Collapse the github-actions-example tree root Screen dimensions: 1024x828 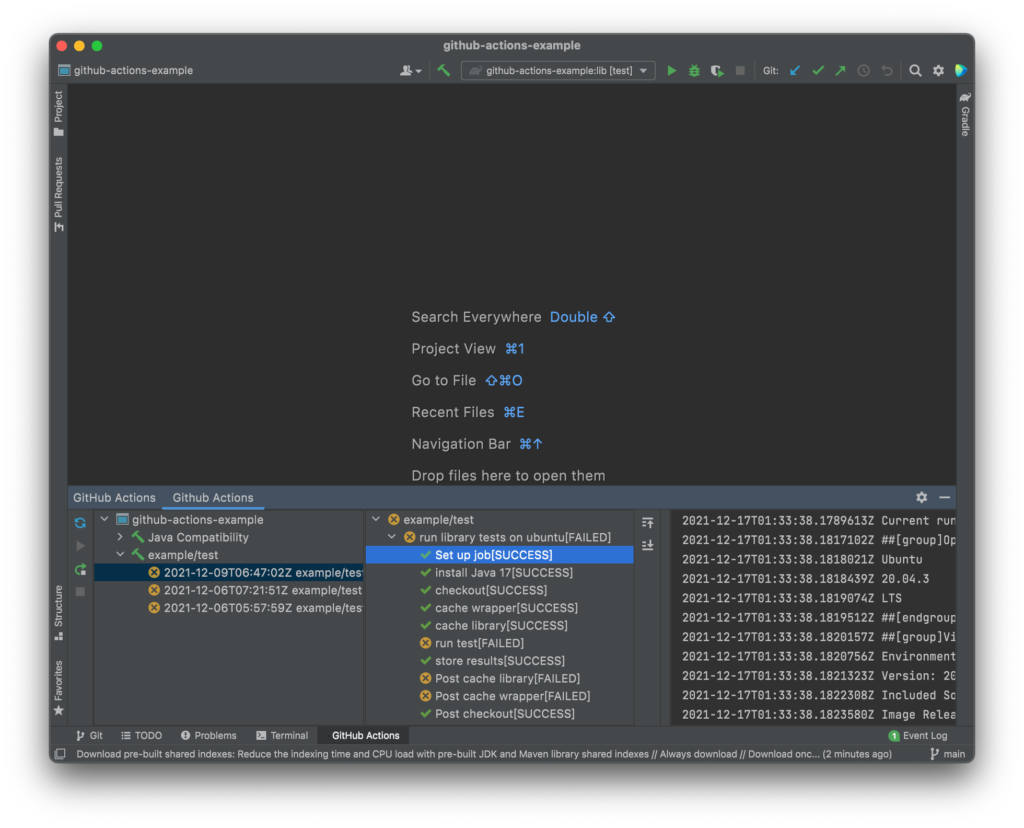pos(104,519)
